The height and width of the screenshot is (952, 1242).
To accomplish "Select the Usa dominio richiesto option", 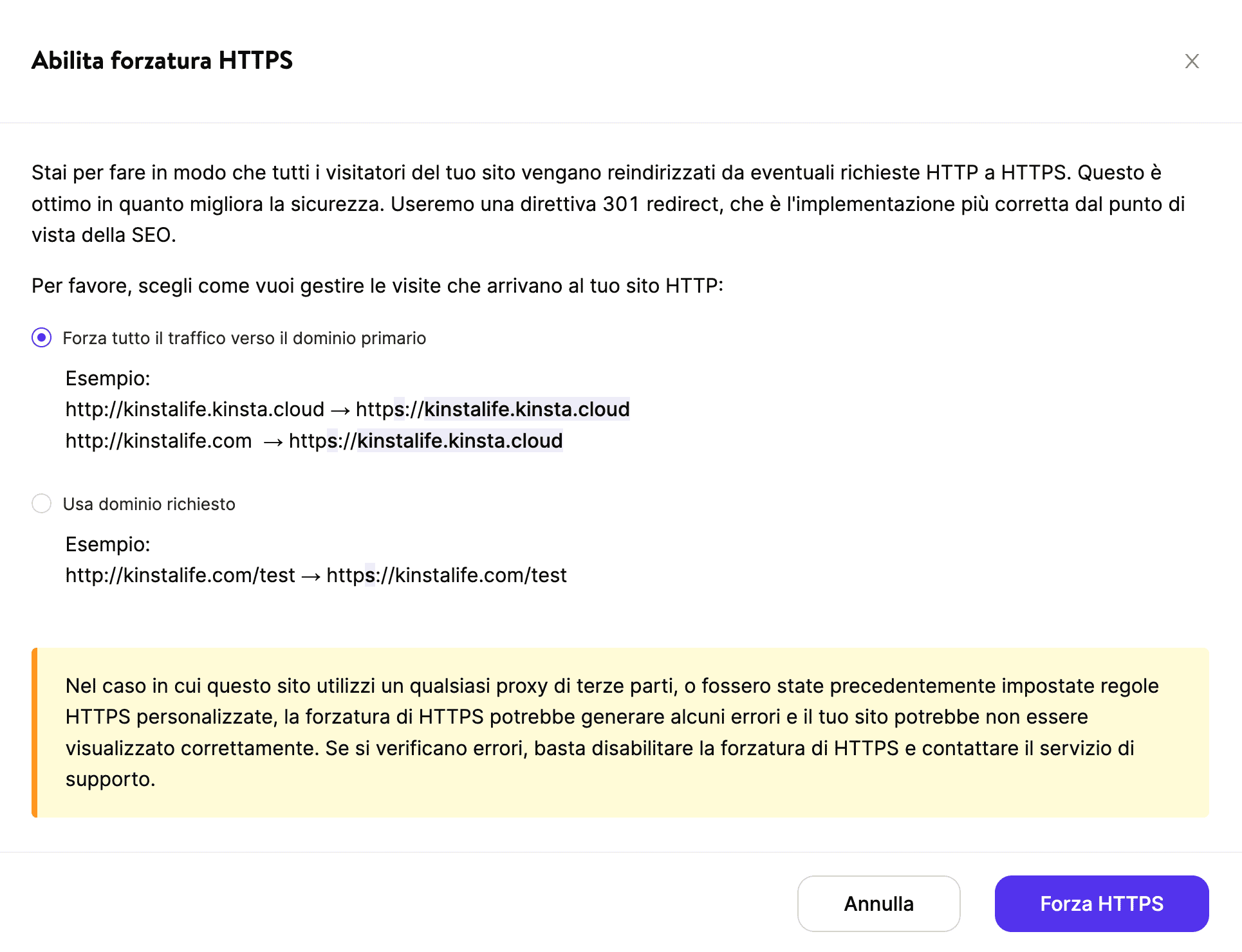I will coord(41,504).
